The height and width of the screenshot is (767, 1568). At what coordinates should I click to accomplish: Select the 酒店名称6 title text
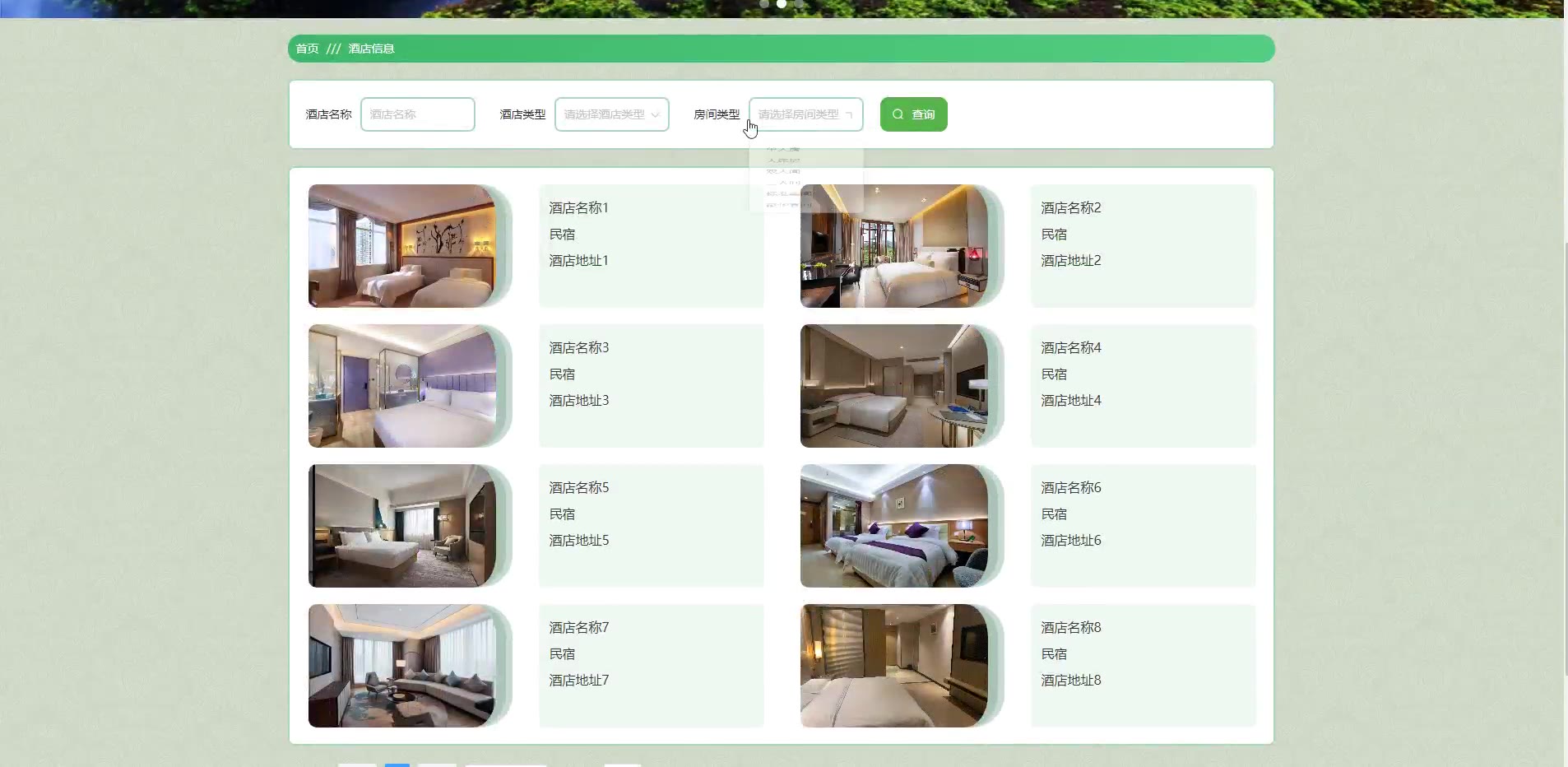pyautogui.click(x=1071, y=488)
